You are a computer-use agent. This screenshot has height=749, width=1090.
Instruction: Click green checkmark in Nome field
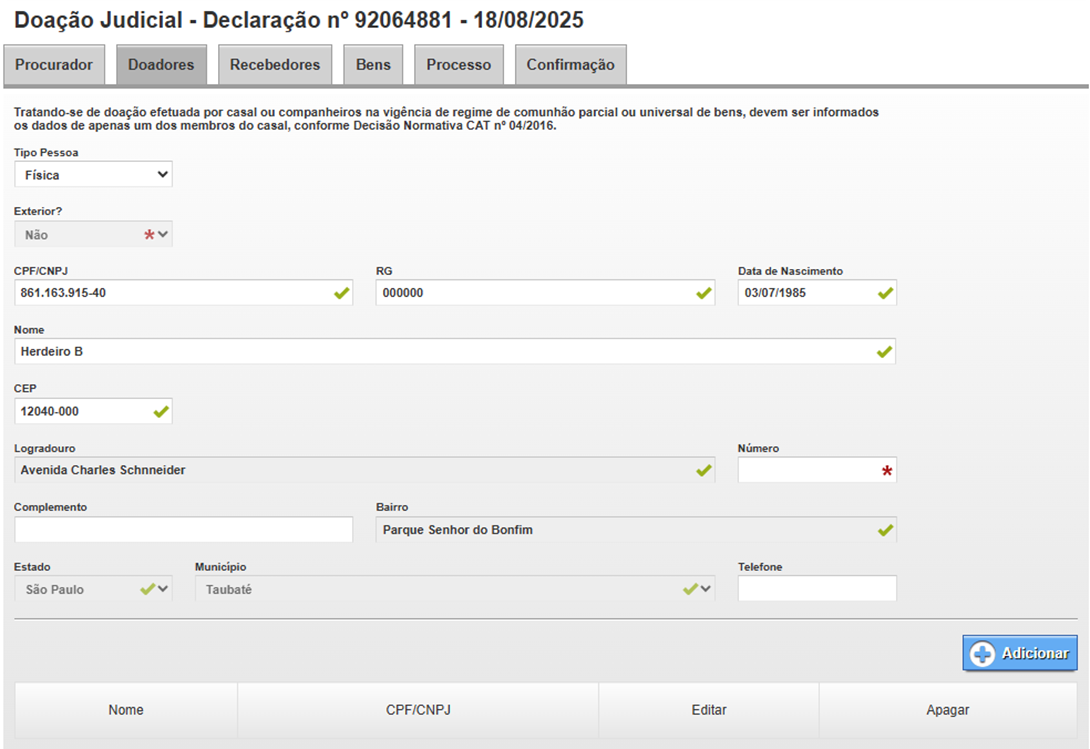point(884,352)
